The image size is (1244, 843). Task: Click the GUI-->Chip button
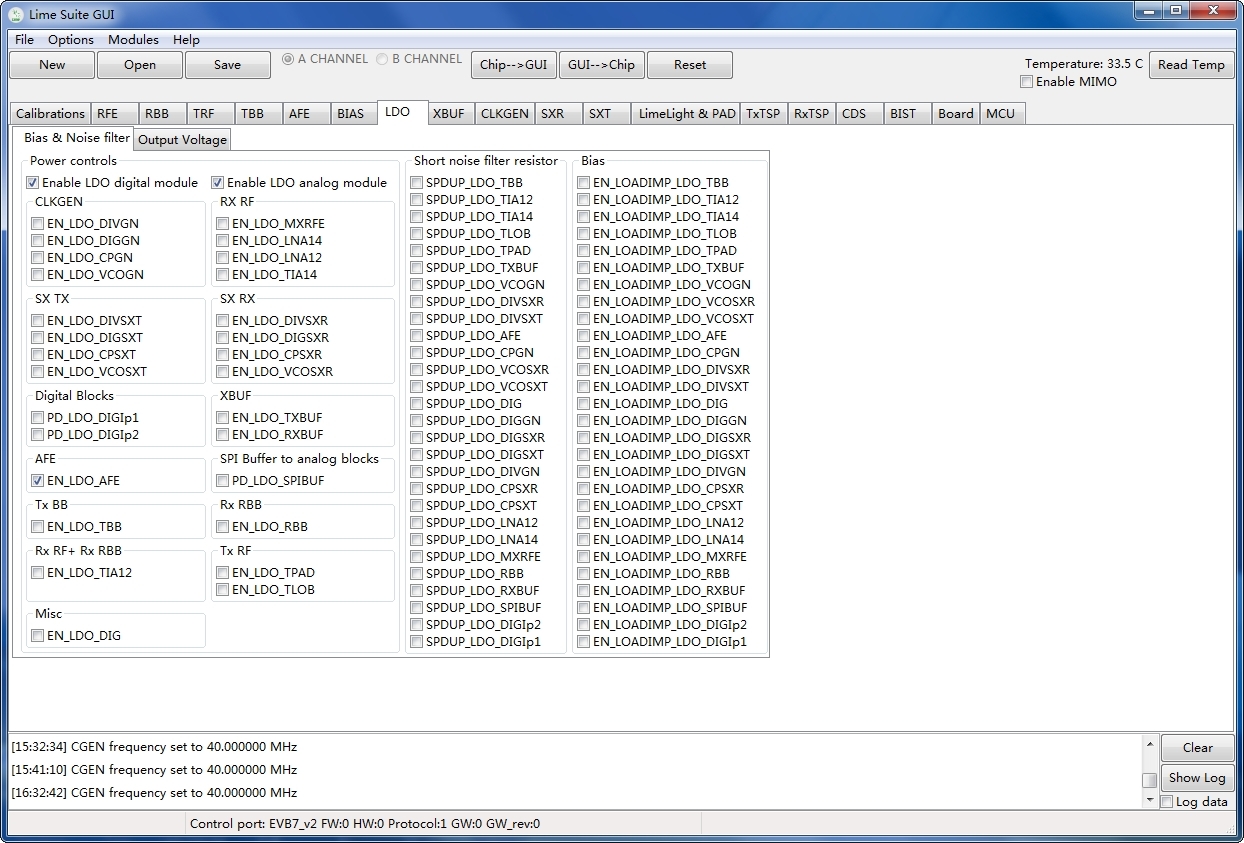(x=601, y=65)
